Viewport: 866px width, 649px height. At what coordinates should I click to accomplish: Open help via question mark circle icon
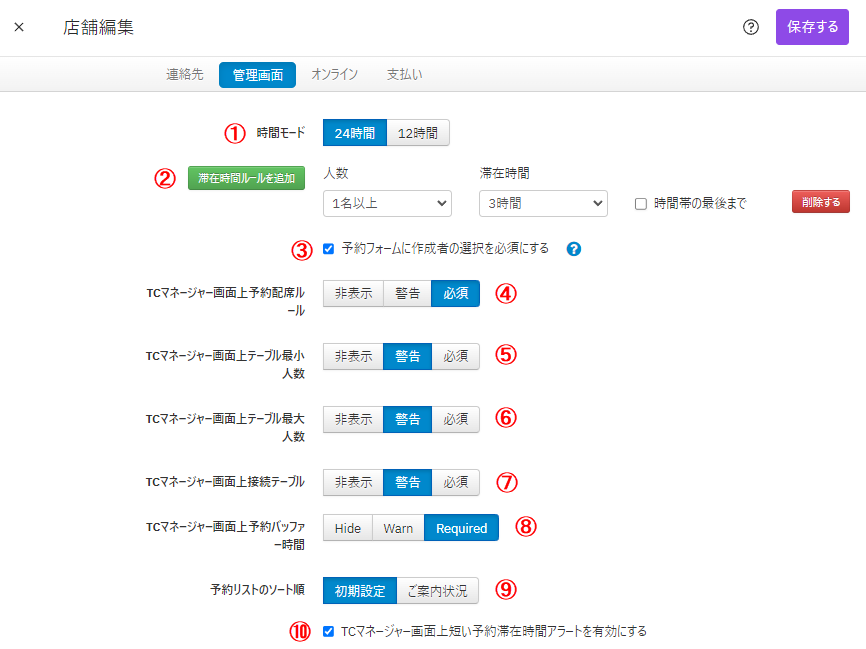point(751,27)
